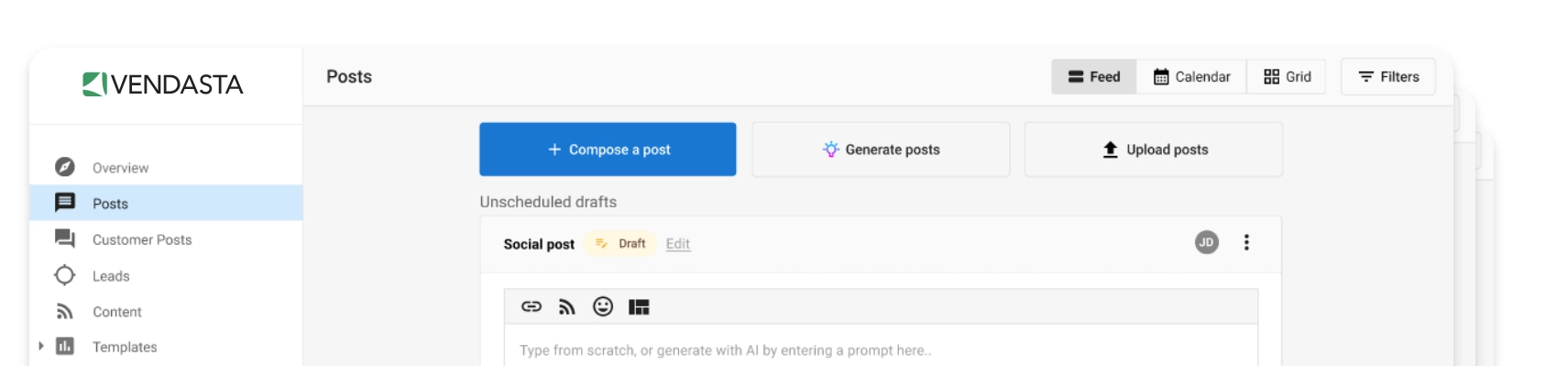Open the three-dot menu on Social post

pos(1246,242)
